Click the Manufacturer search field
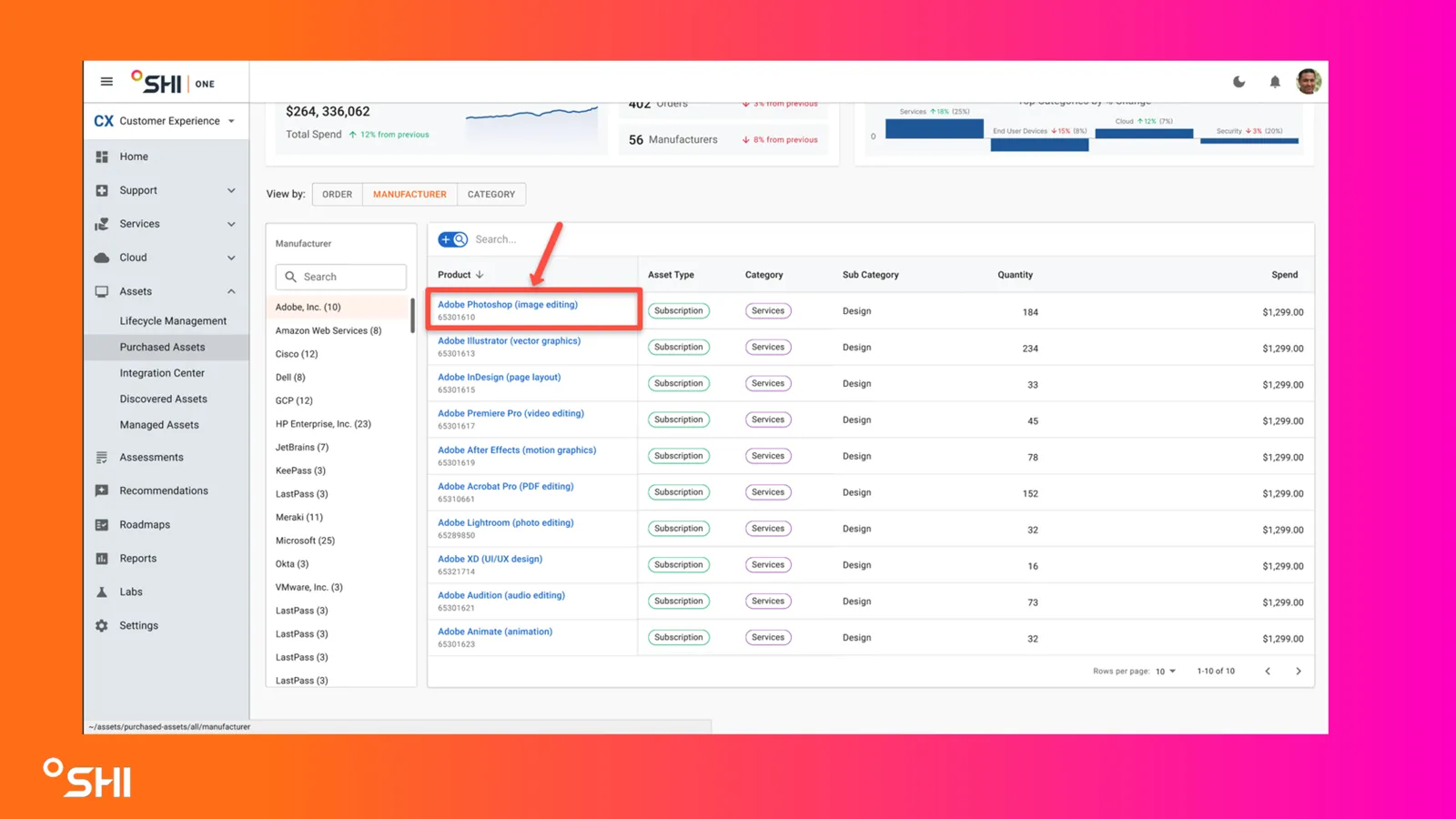This screenshot has width=1456, height=819. tap(341, 277)
